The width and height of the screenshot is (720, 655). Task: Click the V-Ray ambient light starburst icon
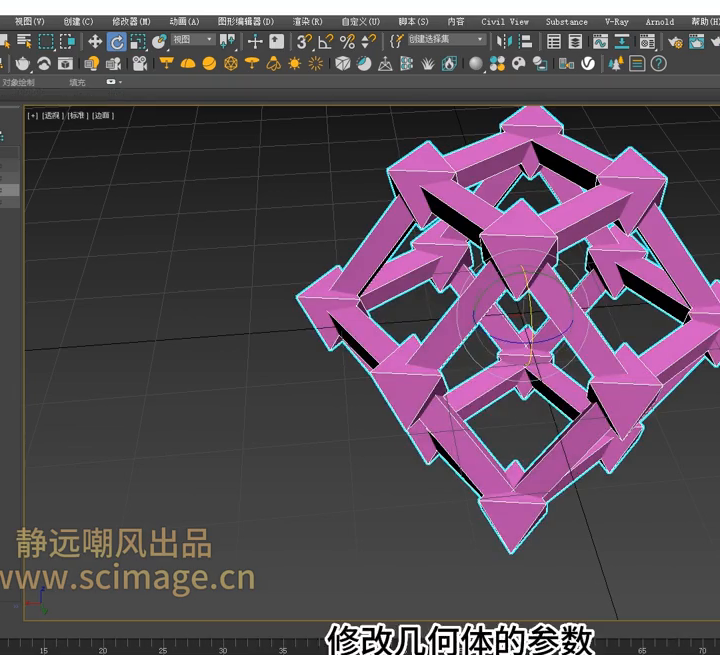point(315,63)
